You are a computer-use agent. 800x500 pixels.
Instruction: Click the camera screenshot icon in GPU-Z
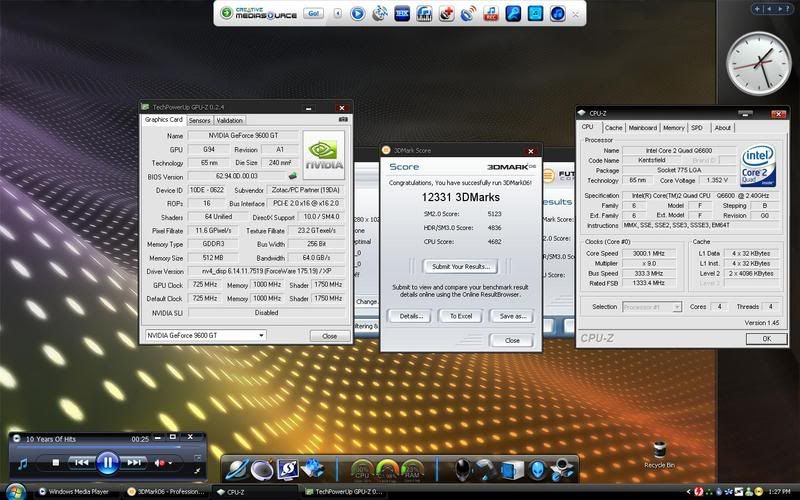pyautogui.click(x=344, y=120)
